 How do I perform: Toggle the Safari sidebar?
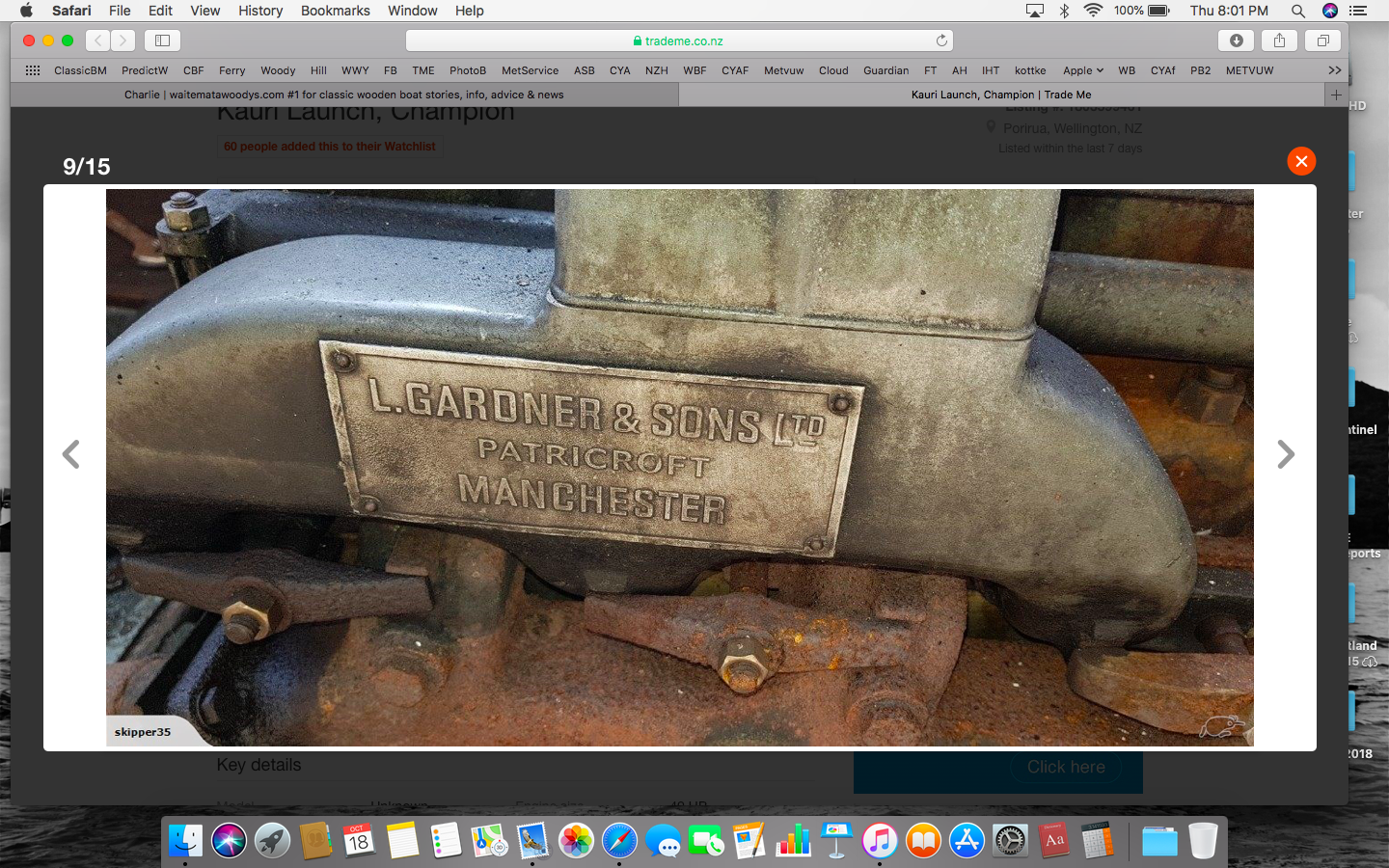pos(162,41)
